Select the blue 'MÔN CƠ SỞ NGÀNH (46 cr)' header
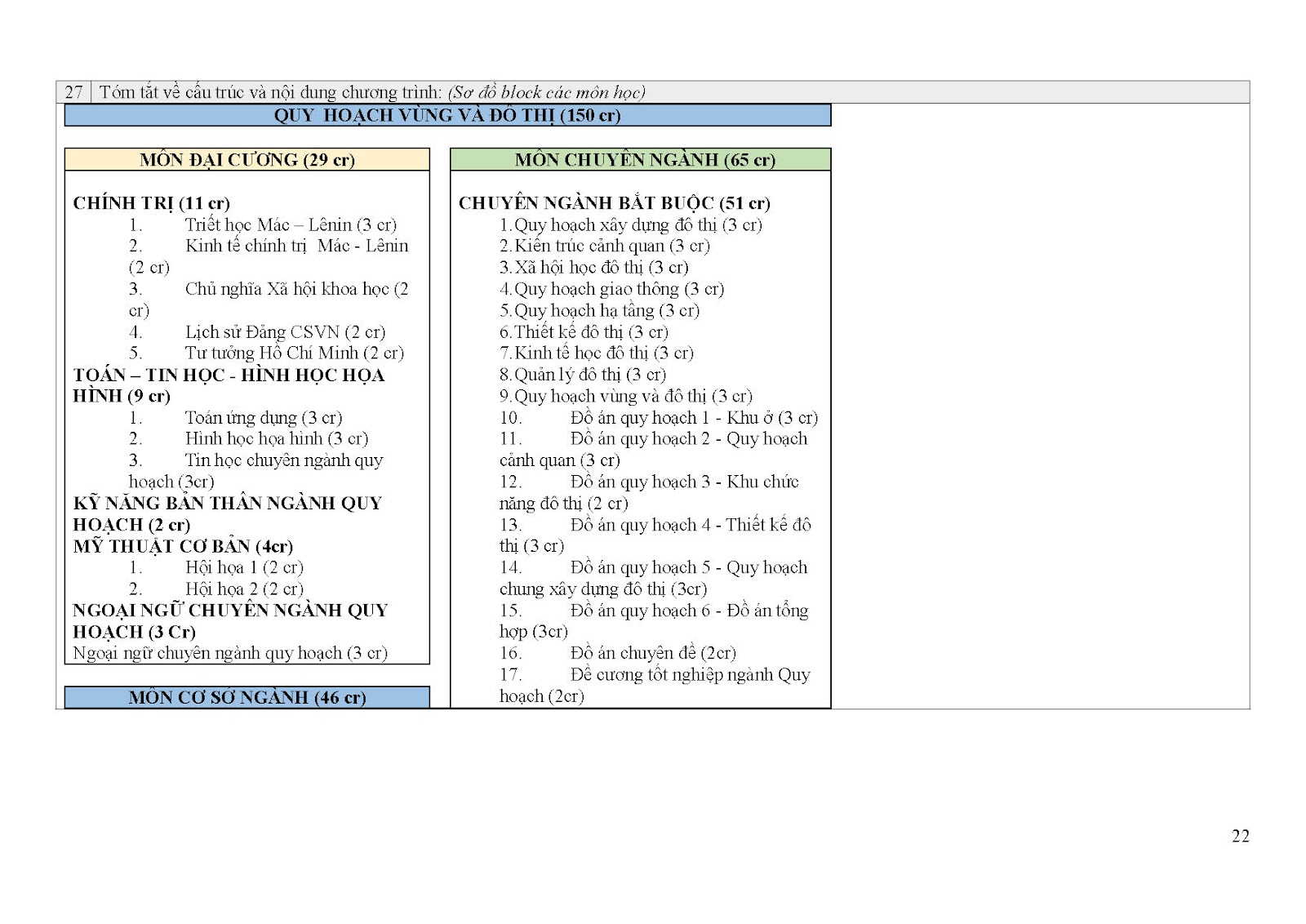The height and width of the screenshot is (924, 1306). [x=247, y=697]
